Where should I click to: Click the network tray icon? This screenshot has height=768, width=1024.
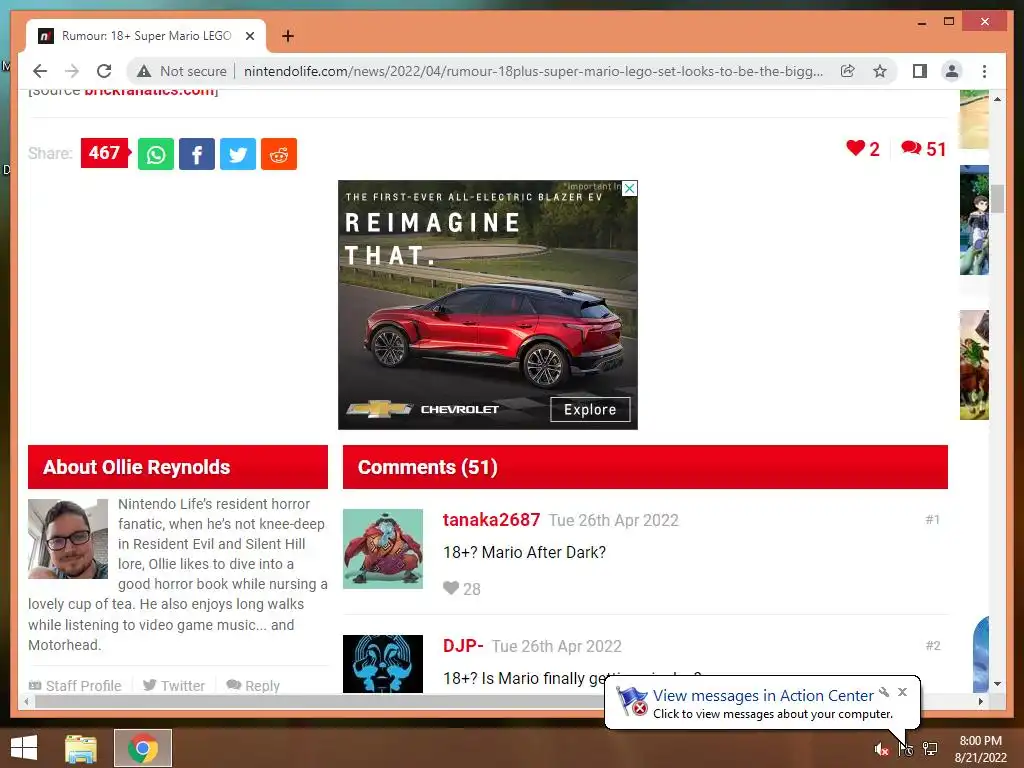pyautogui.click(x=930, y=749)
